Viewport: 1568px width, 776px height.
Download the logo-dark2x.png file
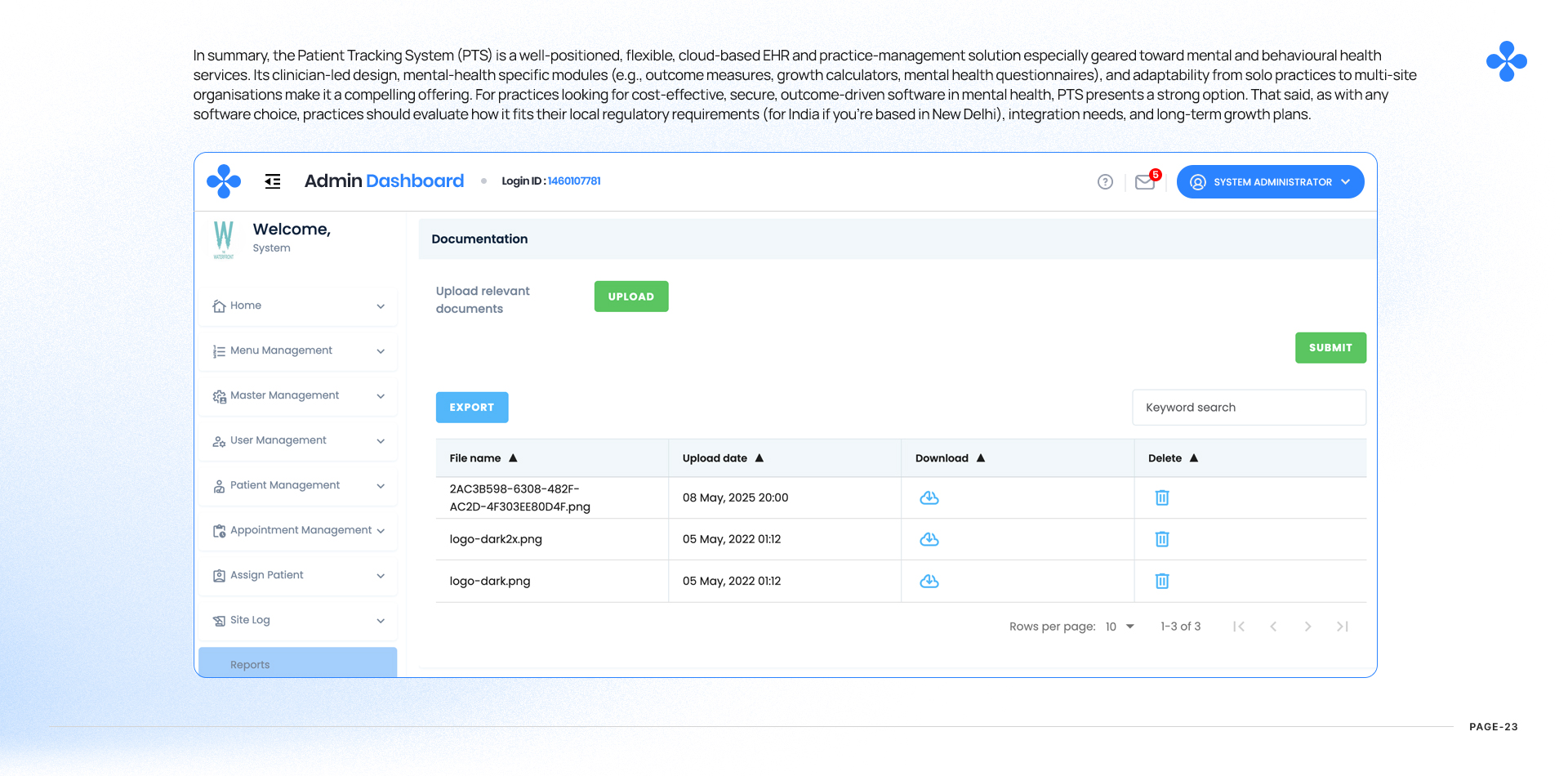coord(929,539)
